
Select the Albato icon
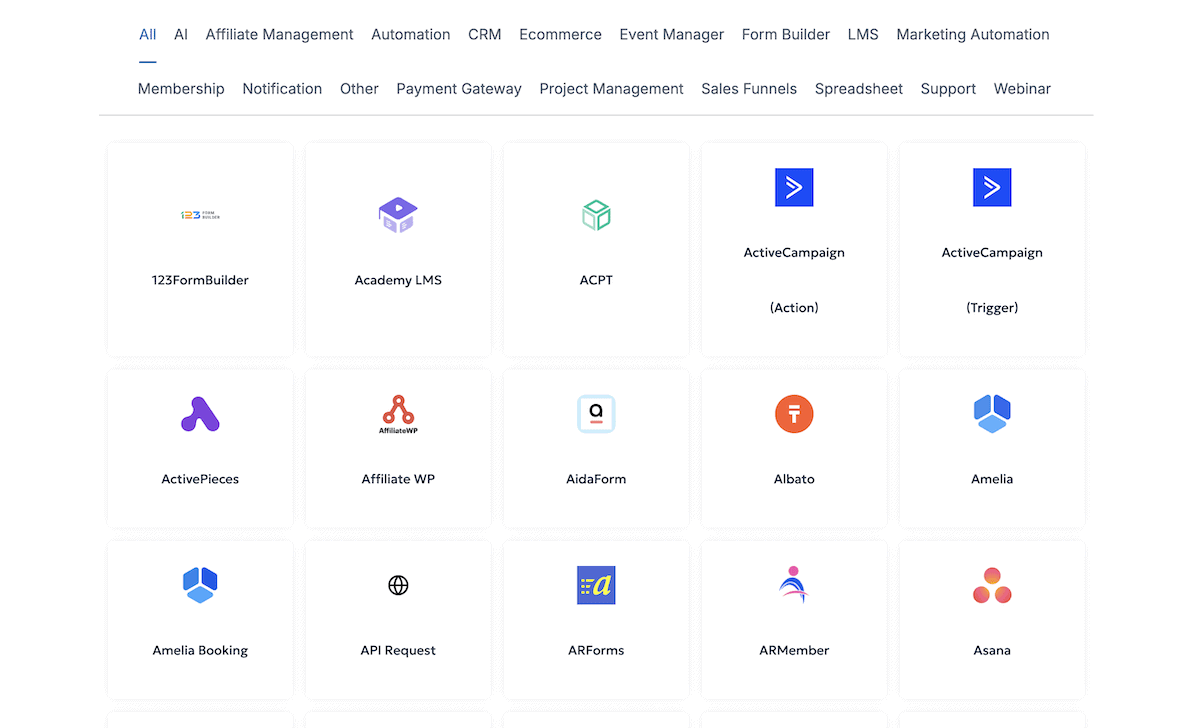click(x=794, y=413)
